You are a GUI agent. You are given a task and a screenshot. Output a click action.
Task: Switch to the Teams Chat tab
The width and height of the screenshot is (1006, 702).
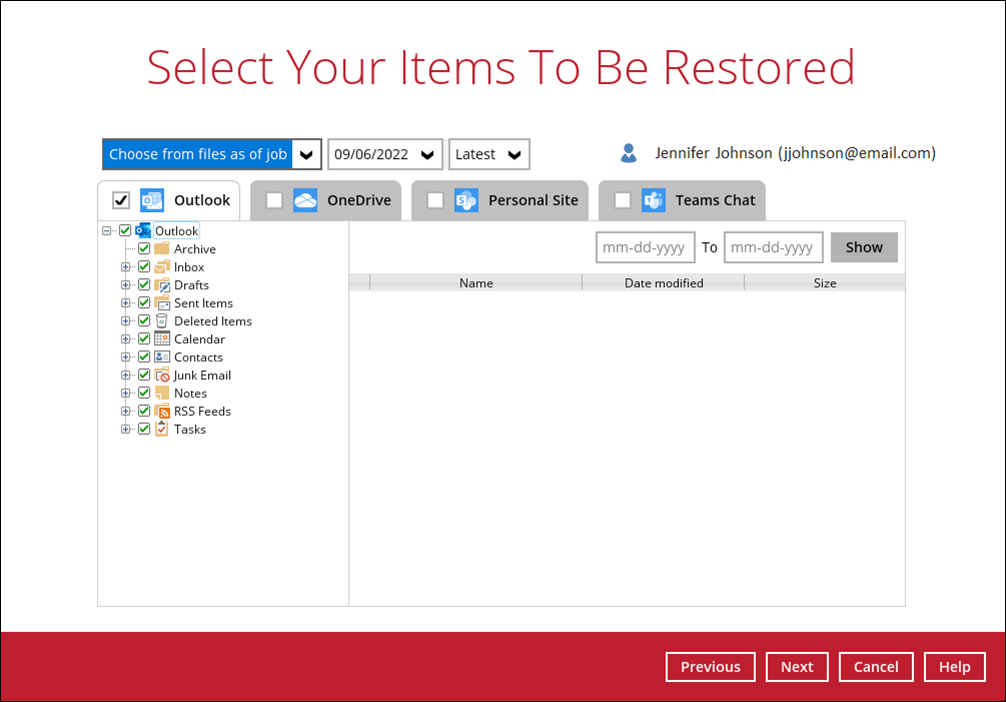(x=714, y=200)
